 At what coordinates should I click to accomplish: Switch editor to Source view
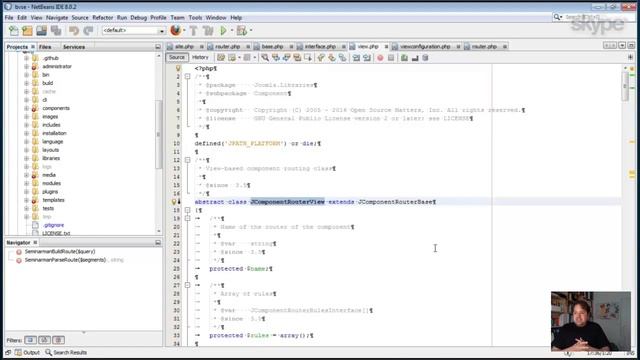[x=177, y=58]
